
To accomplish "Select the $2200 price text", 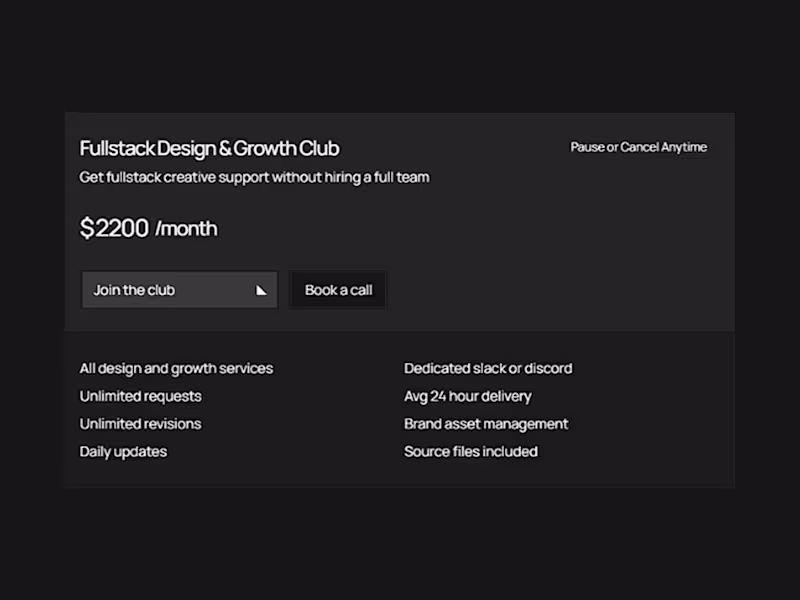I will click(113, 228).
